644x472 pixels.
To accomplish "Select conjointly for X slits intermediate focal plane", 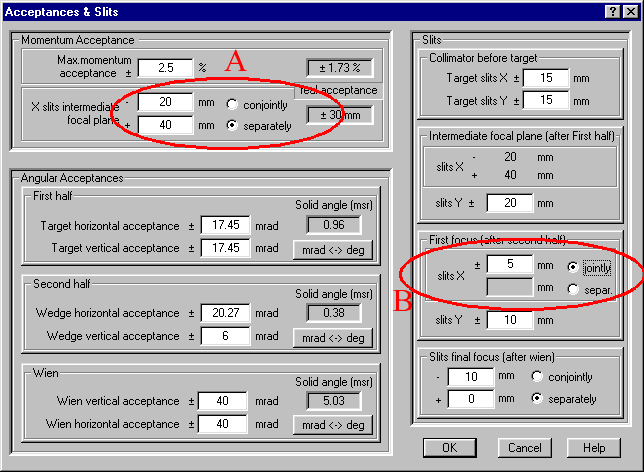I will tap(232, 104).
